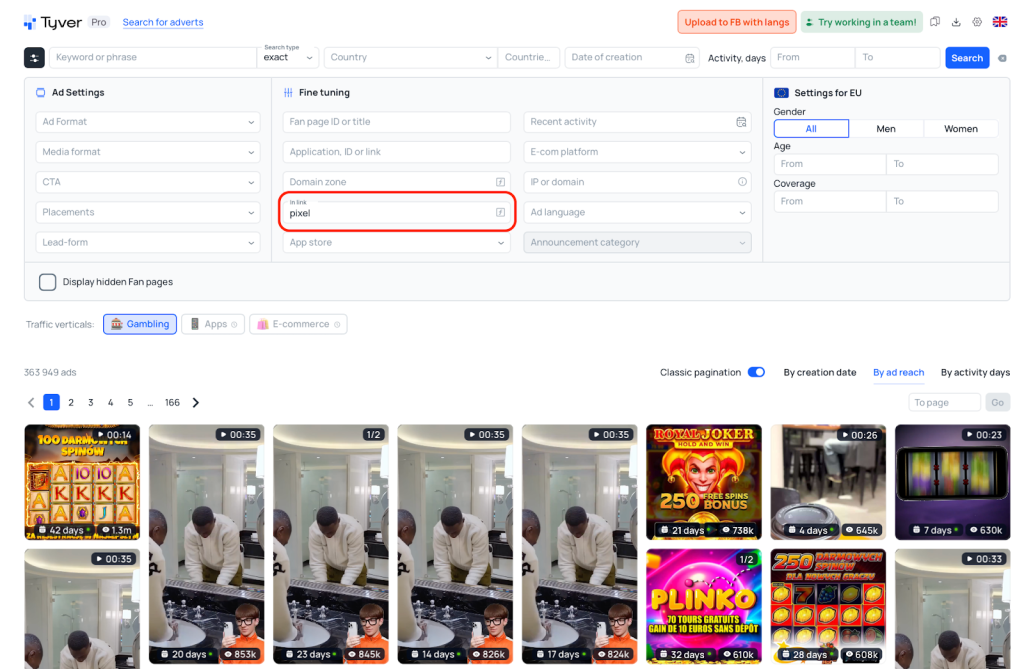Open the bookmarks icon in header
This screenshot has width=1024, height=669.
pos(935,22)
